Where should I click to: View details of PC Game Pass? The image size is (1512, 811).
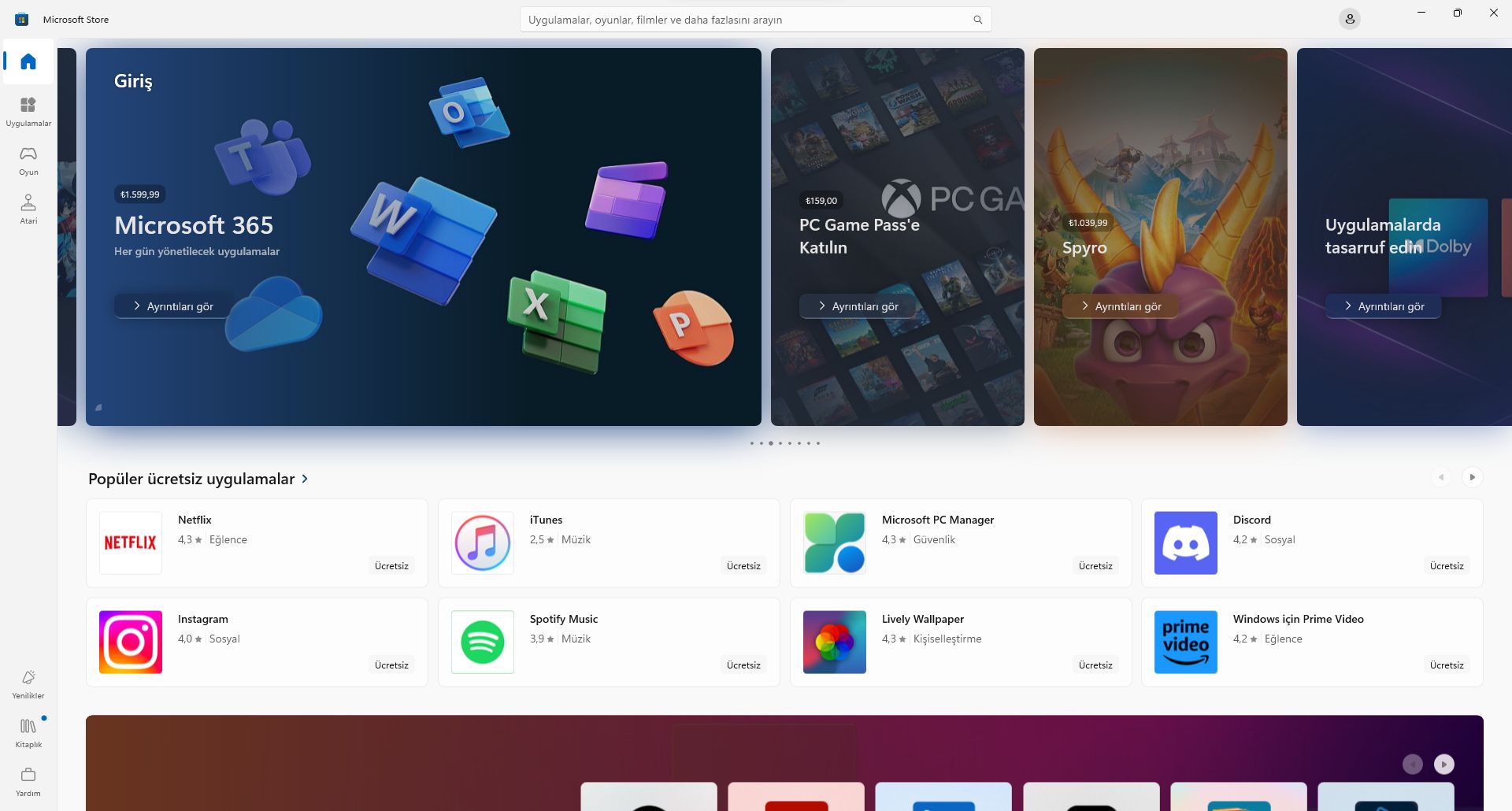(857, 306)
